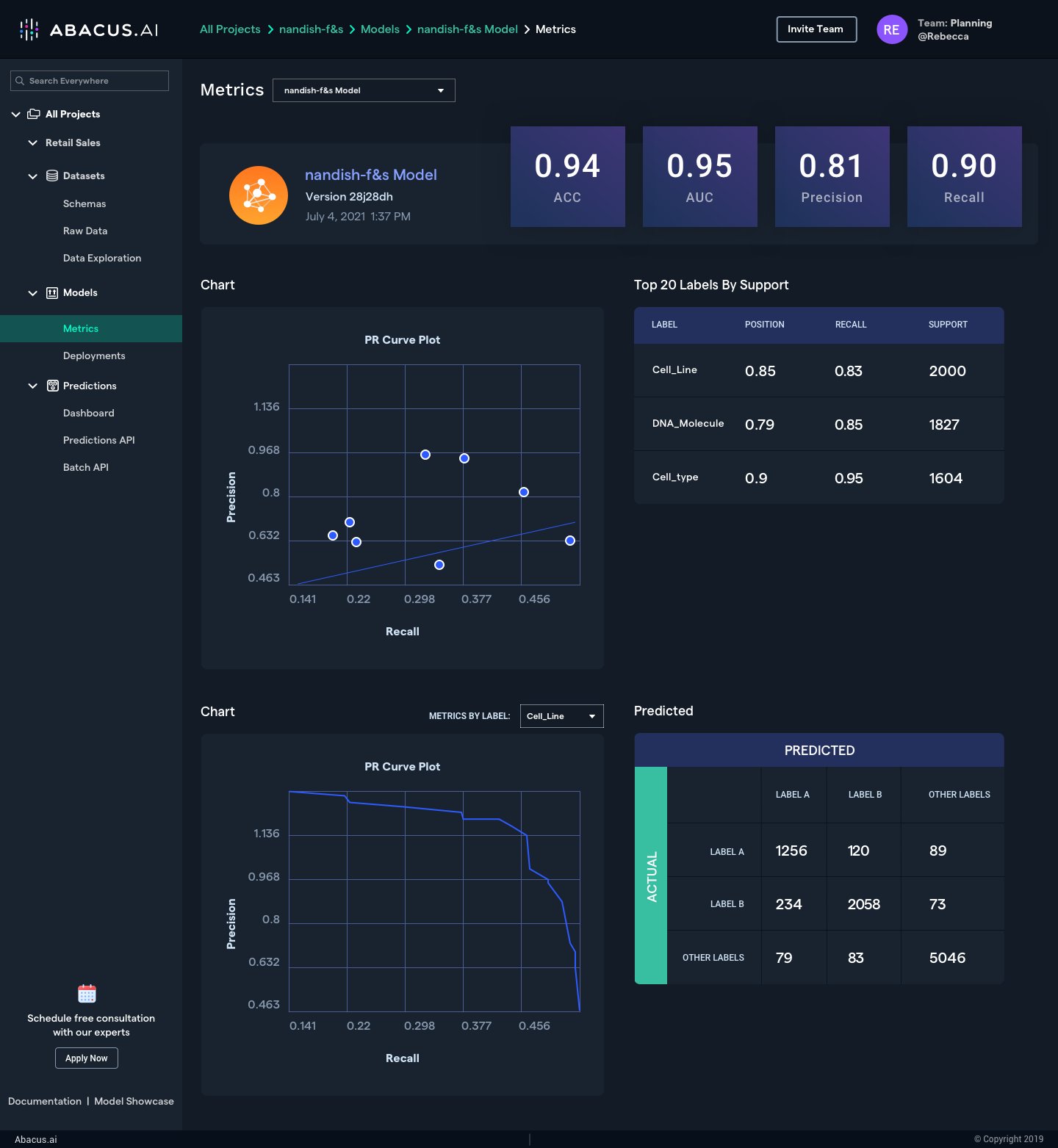Collapse the Retail Sales project

click(x=32, y=142)
